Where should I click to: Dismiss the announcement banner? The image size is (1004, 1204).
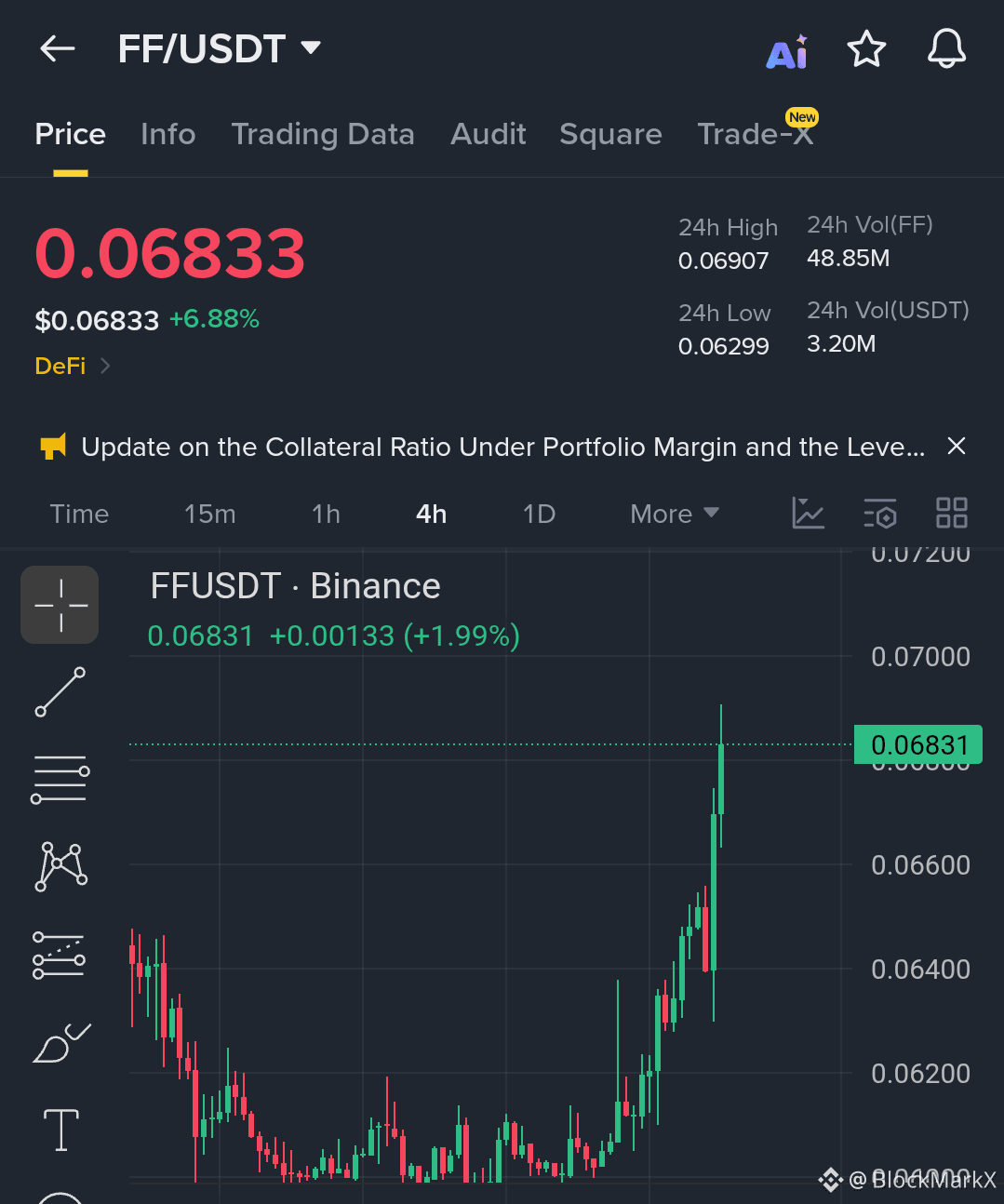pyautogui.click(x=956, y=447)
